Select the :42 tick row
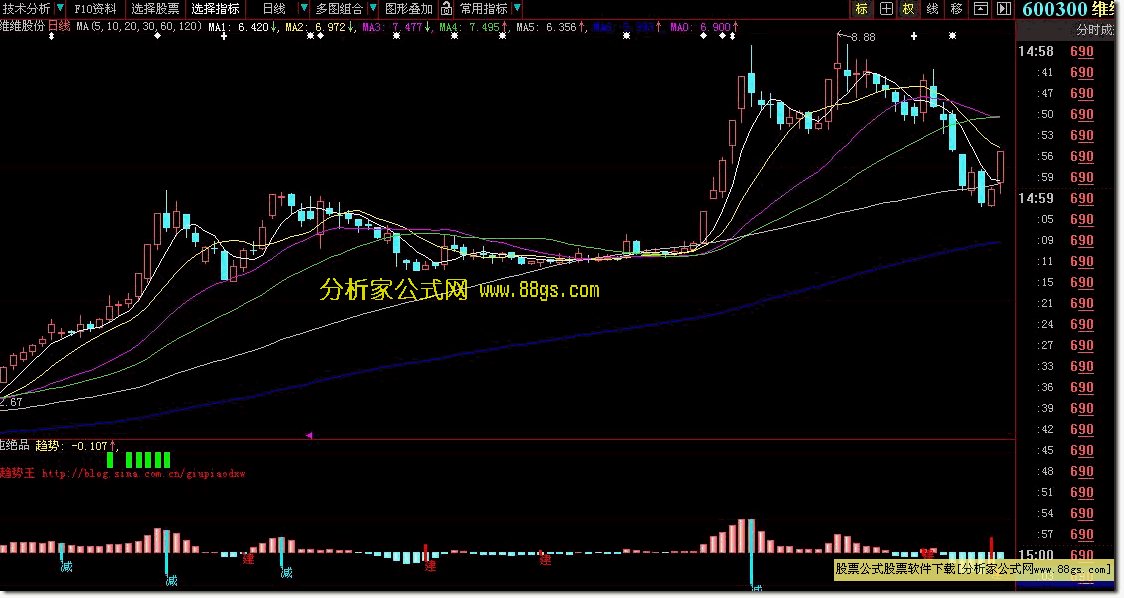 (1067, 429)
